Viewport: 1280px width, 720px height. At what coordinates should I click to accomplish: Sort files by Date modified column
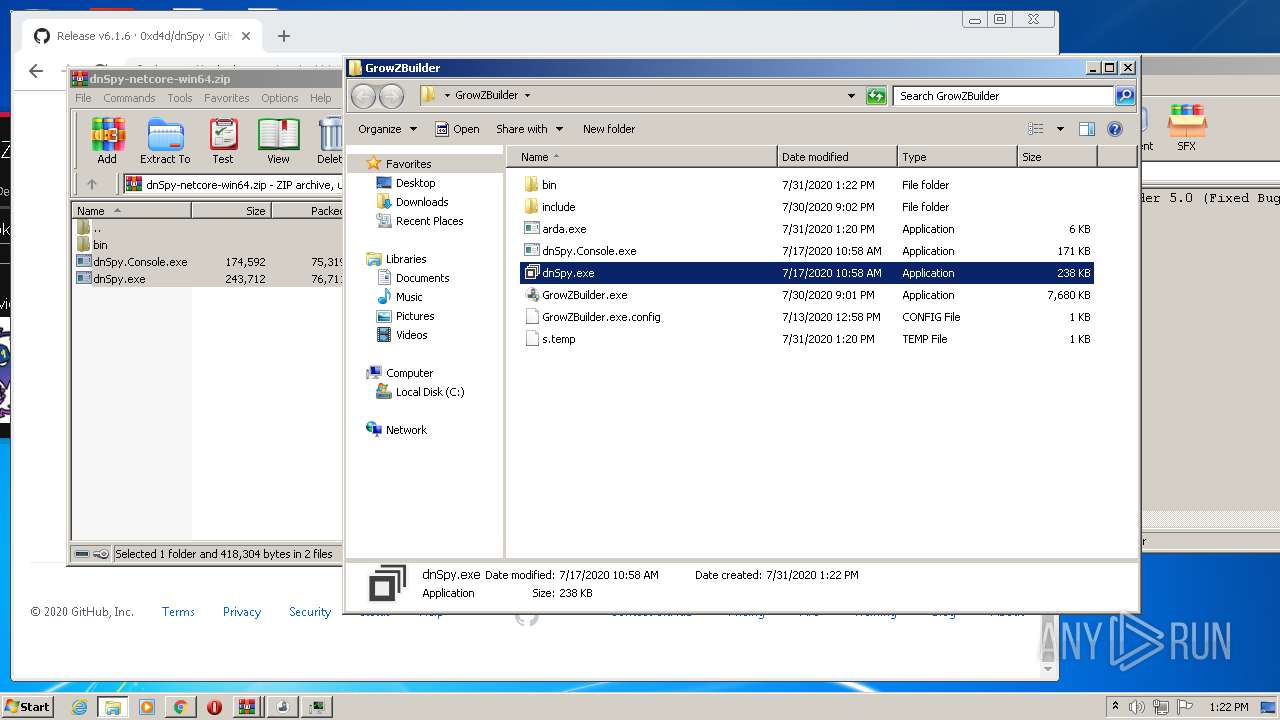tap(837, 157)
